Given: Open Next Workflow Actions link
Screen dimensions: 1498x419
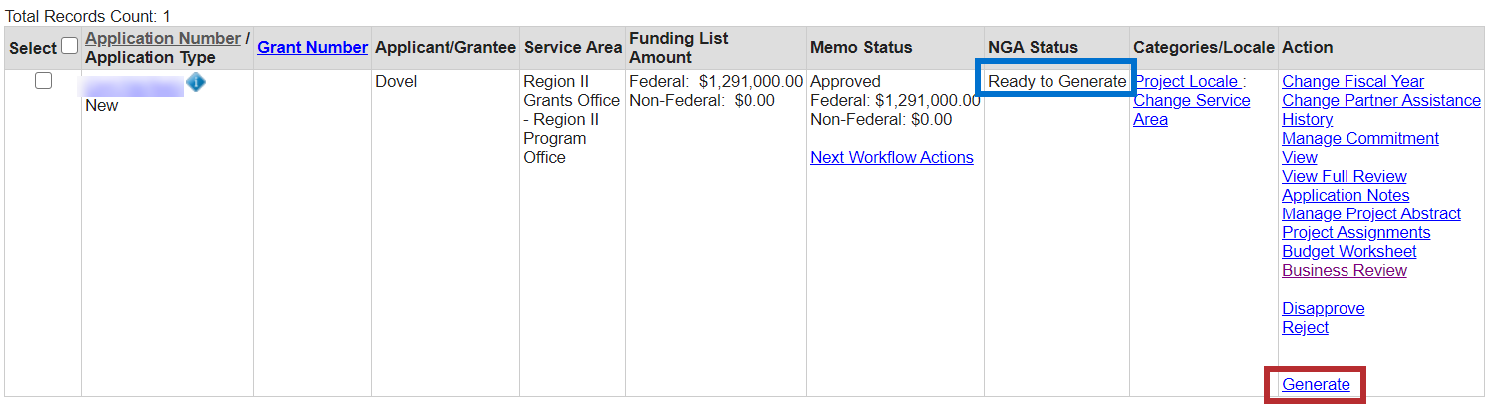Looking at the screenshot, I should 891,157.
